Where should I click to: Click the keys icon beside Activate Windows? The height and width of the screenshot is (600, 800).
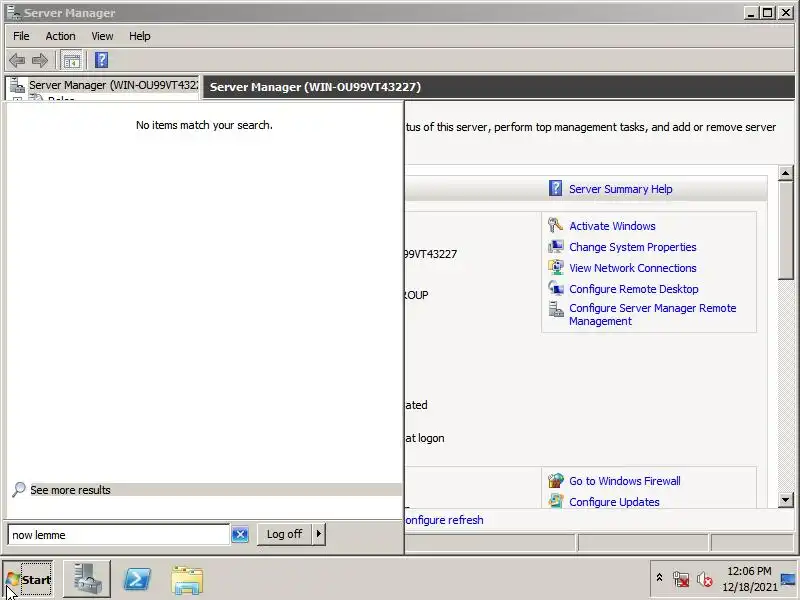pyautogui.click(x=555, y=225)
